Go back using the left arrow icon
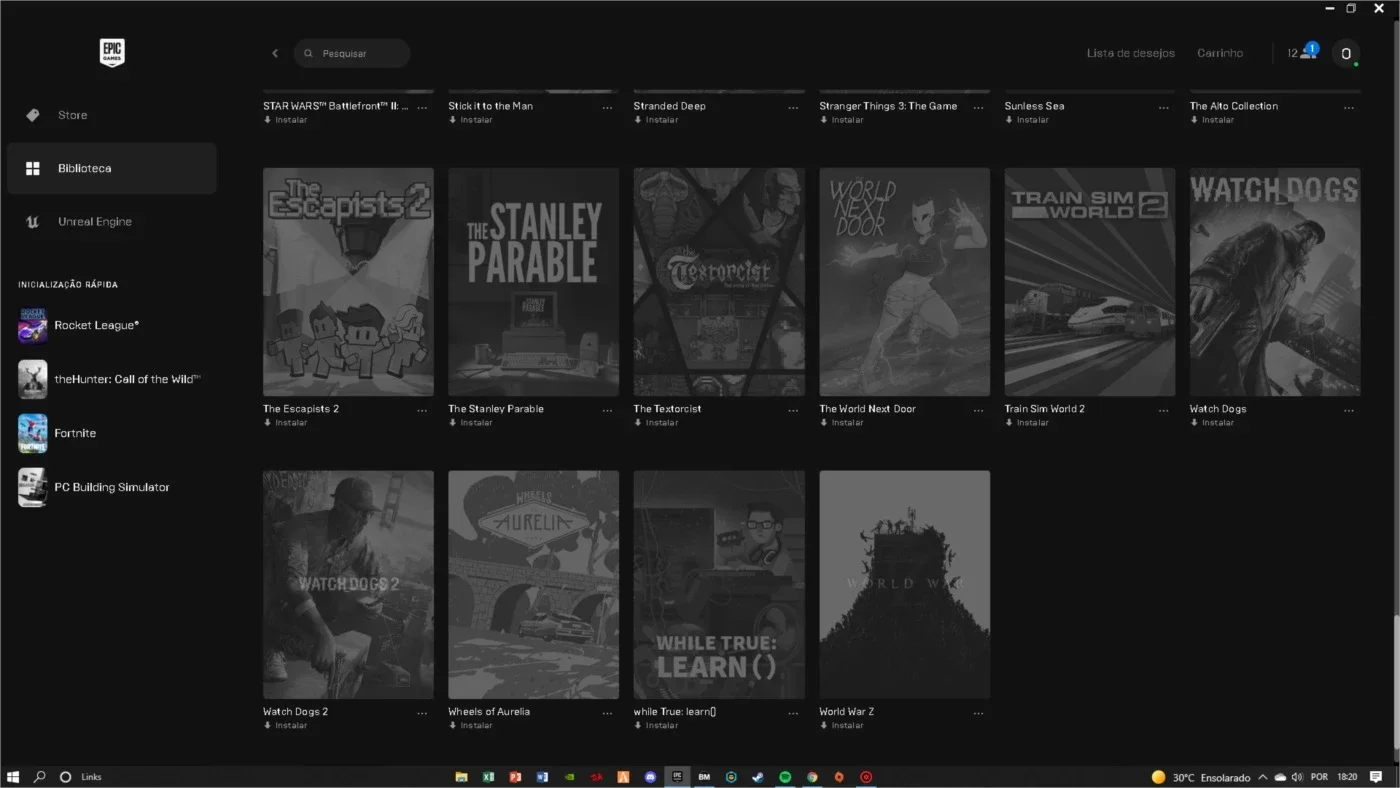Screen dimensions: 1400x788 pyautogui.click(x=275, y=53)
